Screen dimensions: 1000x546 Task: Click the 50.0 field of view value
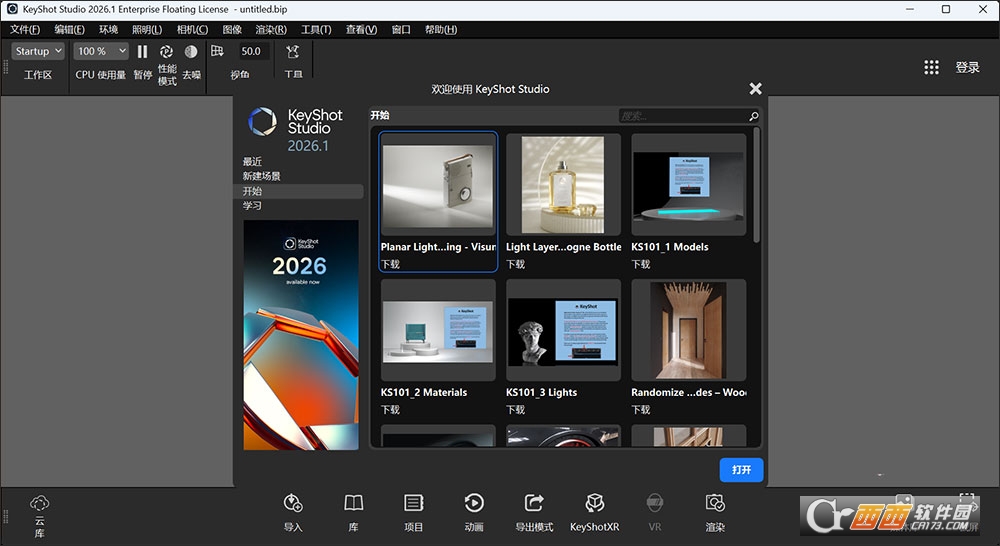tap(251, 51)
